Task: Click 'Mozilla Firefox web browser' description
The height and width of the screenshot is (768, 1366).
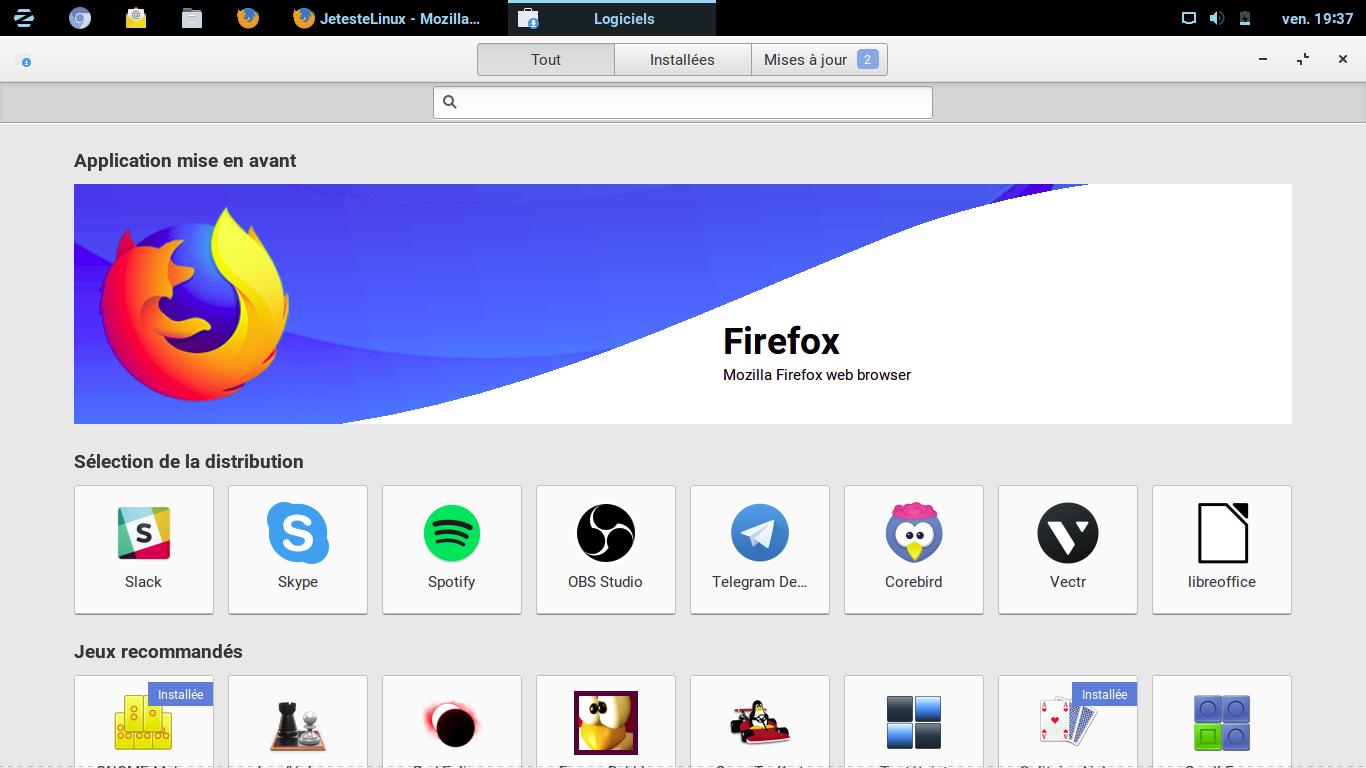Action: [x=817, y=375]
